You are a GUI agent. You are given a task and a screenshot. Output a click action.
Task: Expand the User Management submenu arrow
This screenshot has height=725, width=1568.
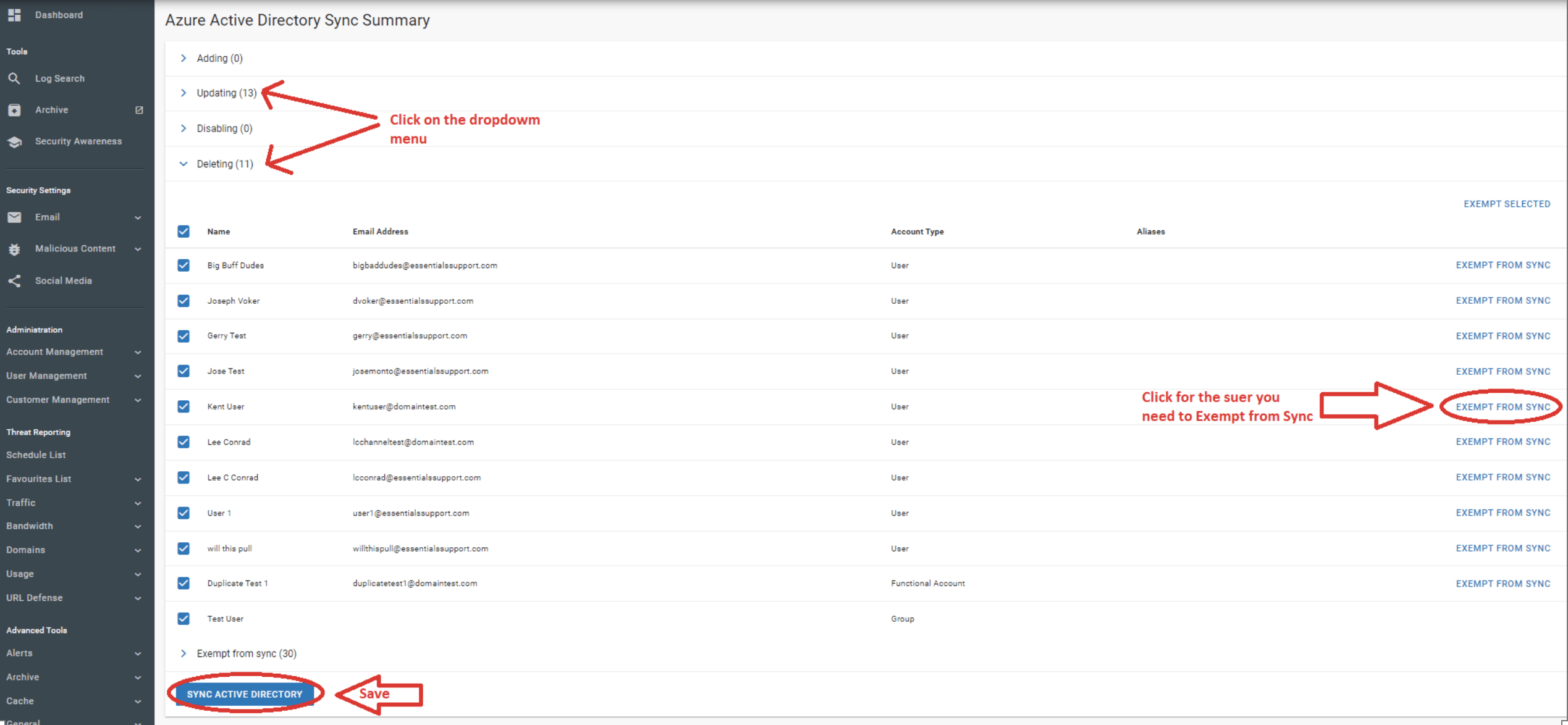pyautogui.click(x=138, y=377)
